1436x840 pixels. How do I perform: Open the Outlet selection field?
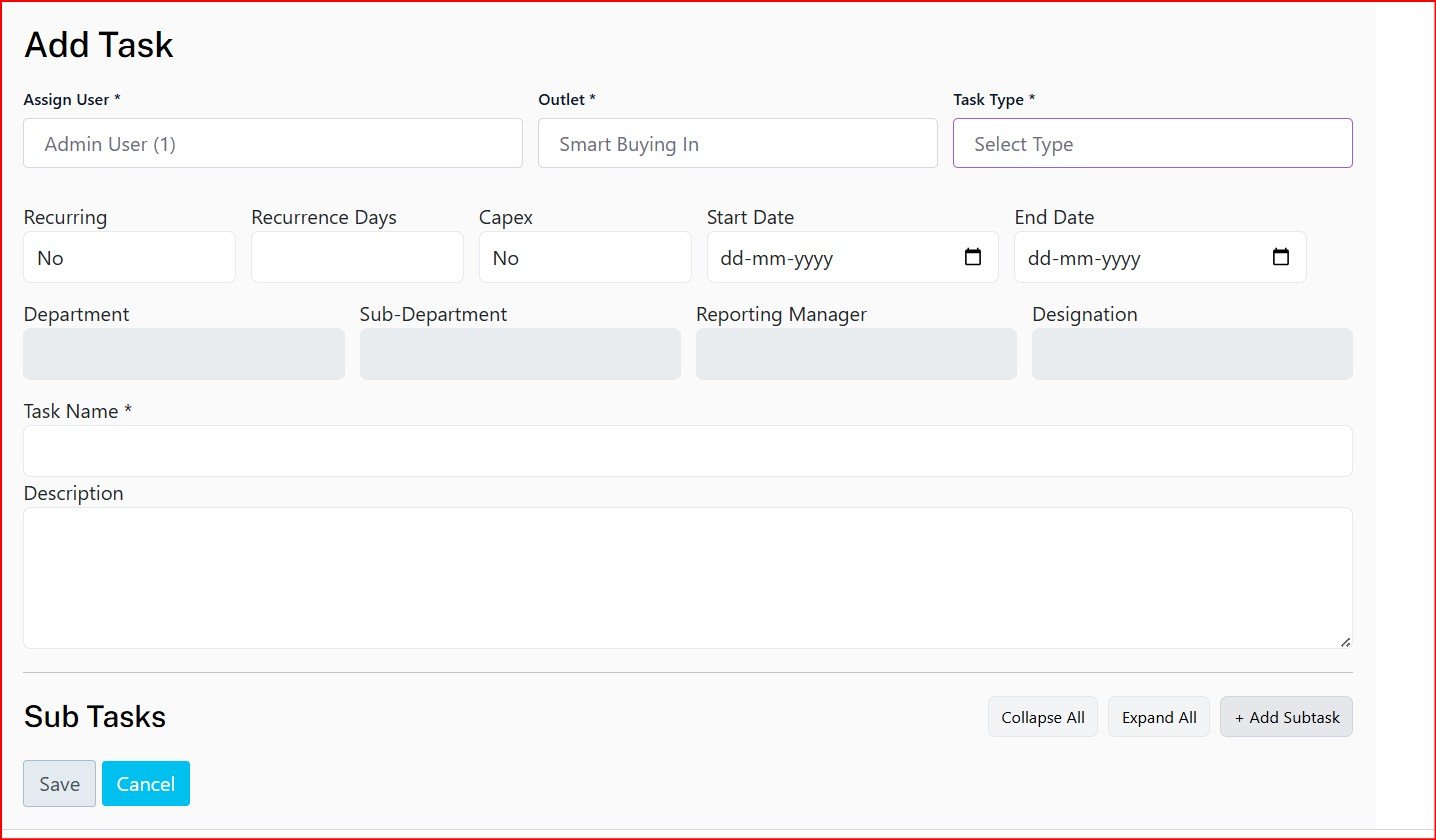coord(737,144)
